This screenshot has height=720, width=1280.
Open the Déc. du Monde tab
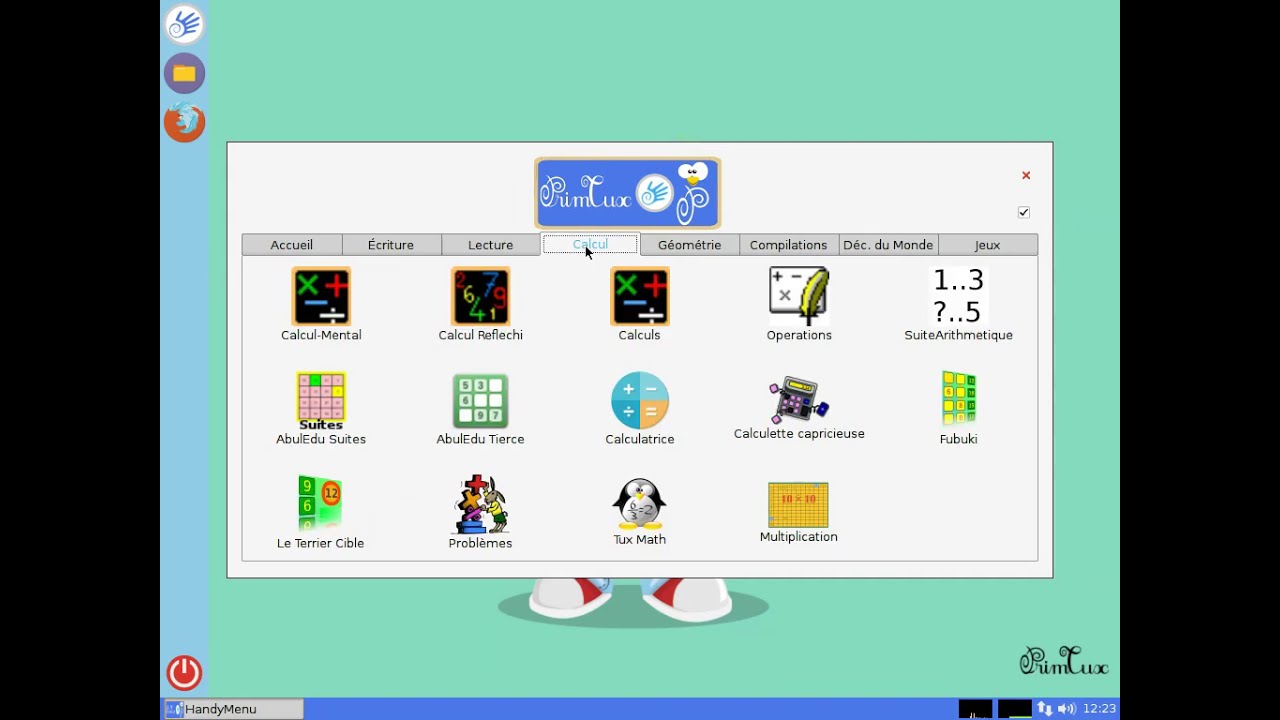pyautogui.click(x=888, y=245)
